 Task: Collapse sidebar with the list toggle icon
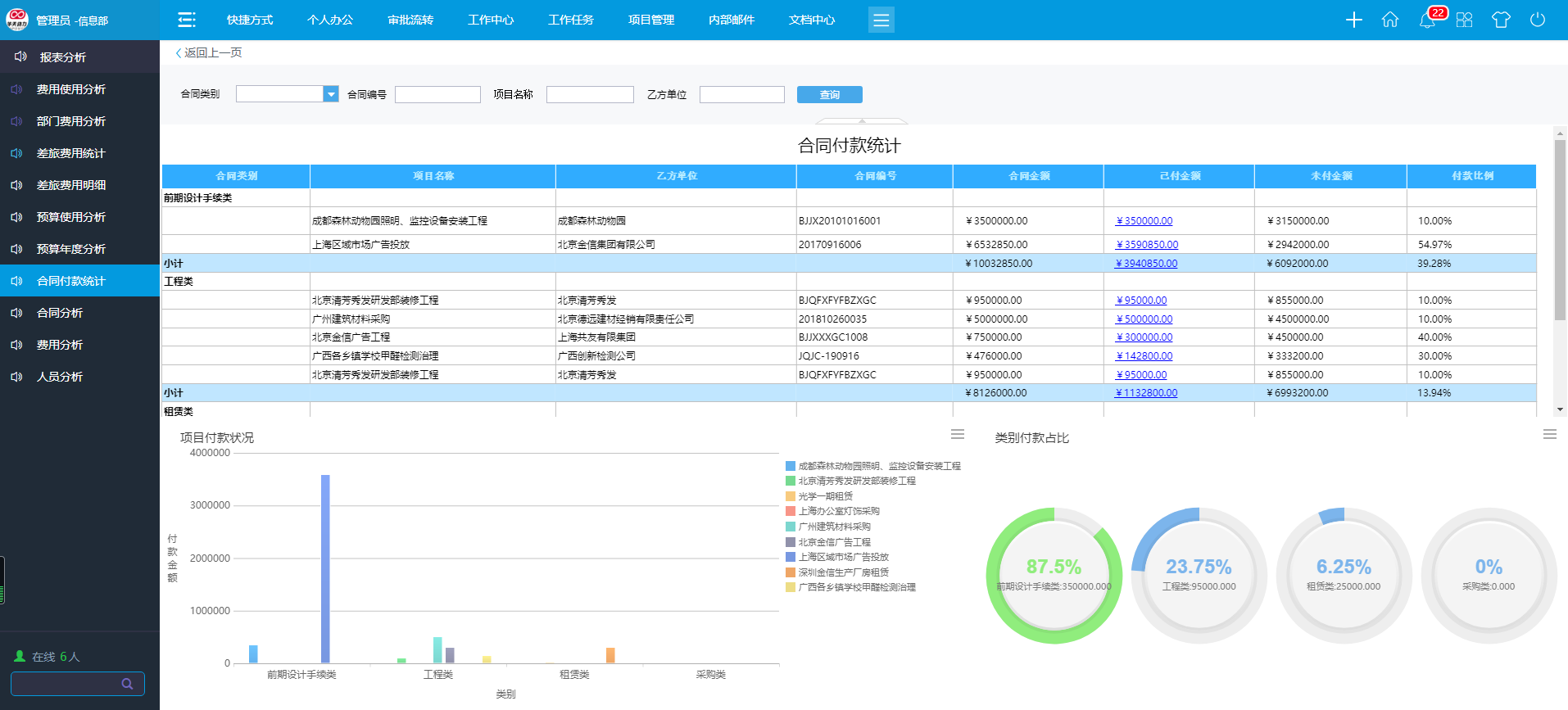tap(187, 20)
